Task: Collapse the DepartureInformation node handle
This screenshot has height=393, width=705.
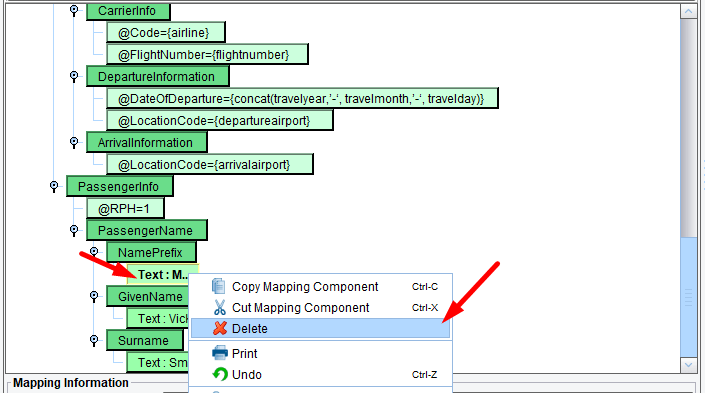Action: pyautogui.click(x=74, y=76)
